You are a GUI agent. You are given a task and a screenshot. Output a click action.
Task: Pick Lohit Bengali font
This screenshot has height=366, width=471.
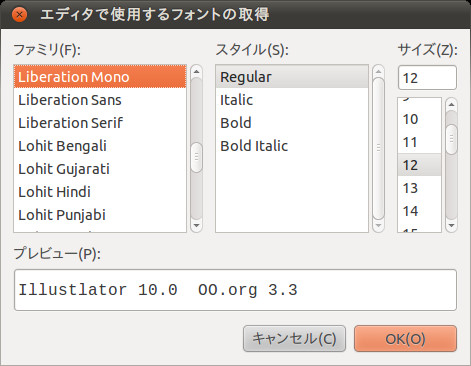(x=100, y=146)
